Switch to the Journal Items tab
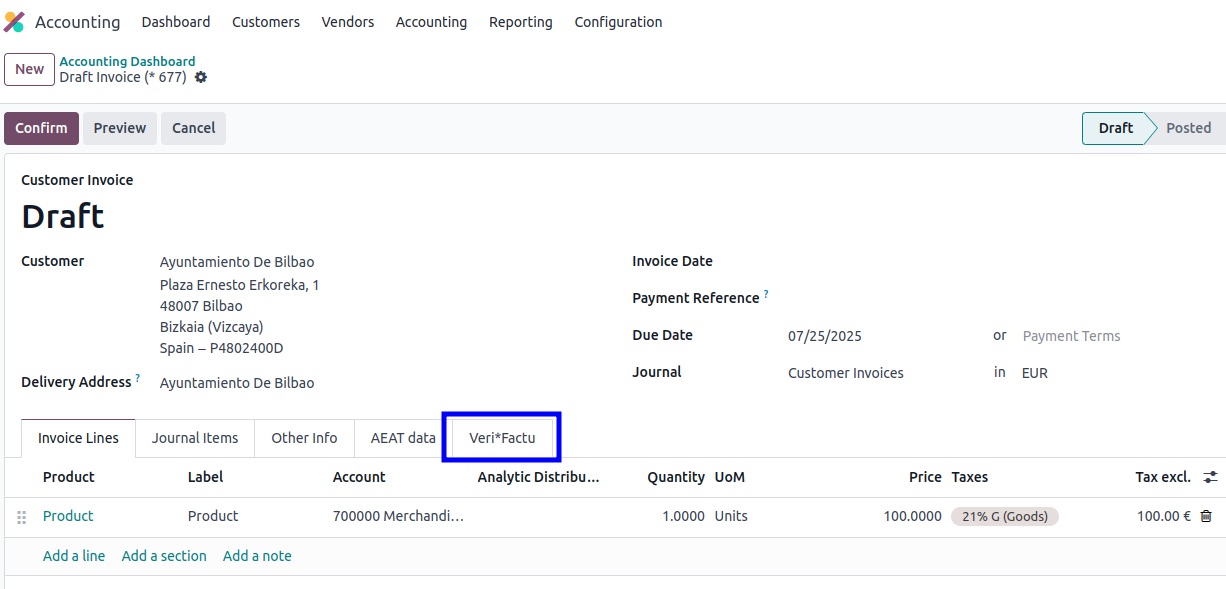Screen dimensions: 1226x589 coord(195,438)
